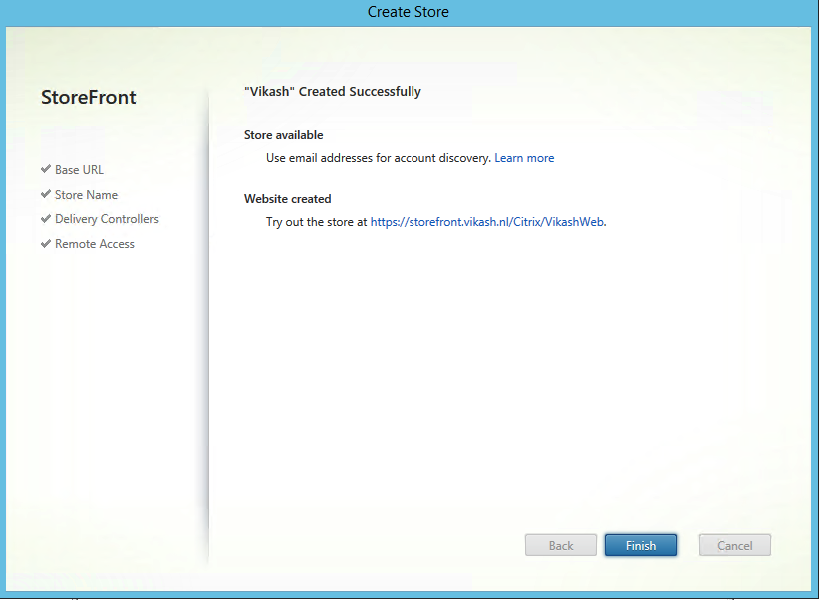Image resolution: width=819 pixels, height=600 pixels.
Task: Click the checkmark beside Base URL
Action: [46, 169]
